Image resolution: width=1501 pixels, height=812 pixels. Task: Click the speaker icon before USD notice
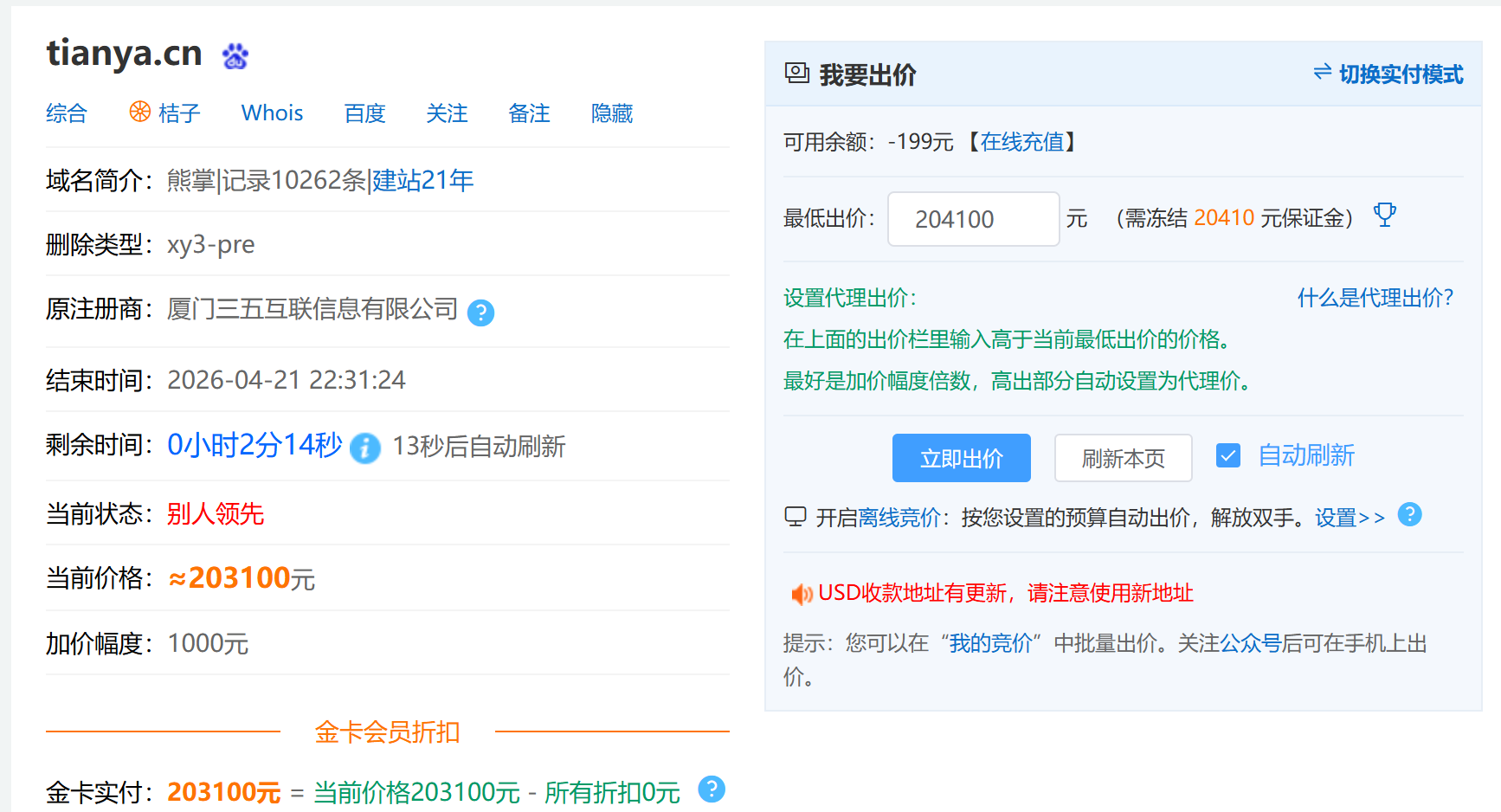[x=802, y=594]
